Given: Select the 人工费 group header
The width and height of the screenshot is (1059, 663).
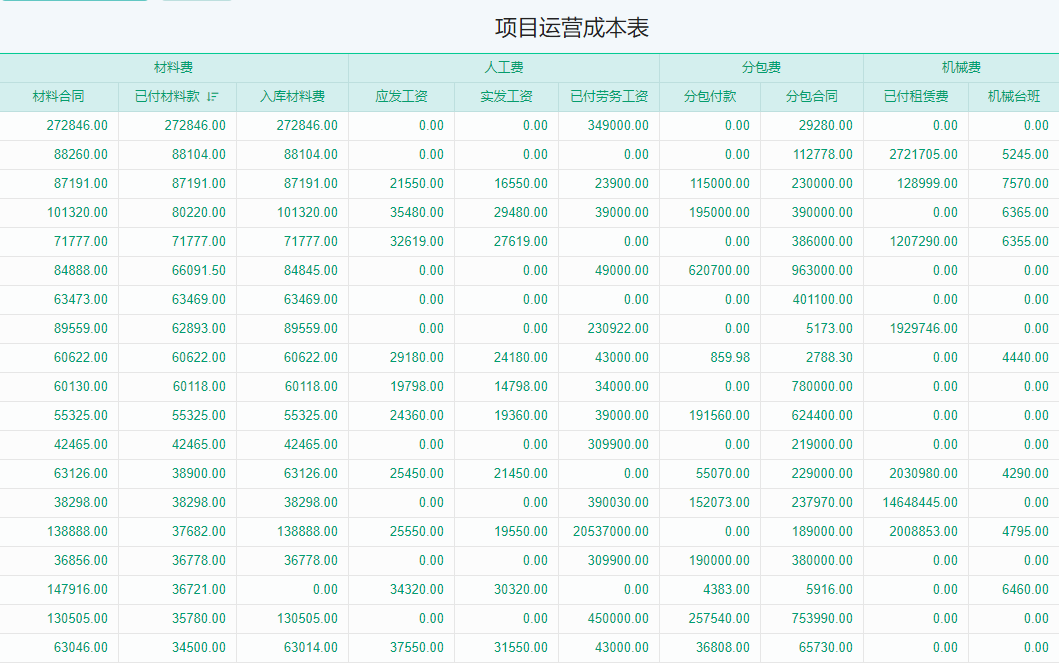Looking at the screenshot, I should tap(504, 68).
